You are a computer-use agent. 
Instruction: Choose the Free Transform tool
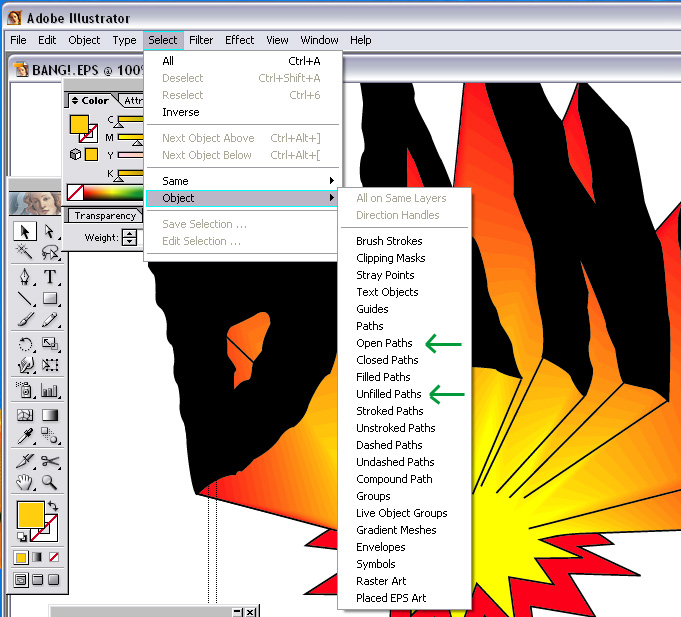pos(50,365)
